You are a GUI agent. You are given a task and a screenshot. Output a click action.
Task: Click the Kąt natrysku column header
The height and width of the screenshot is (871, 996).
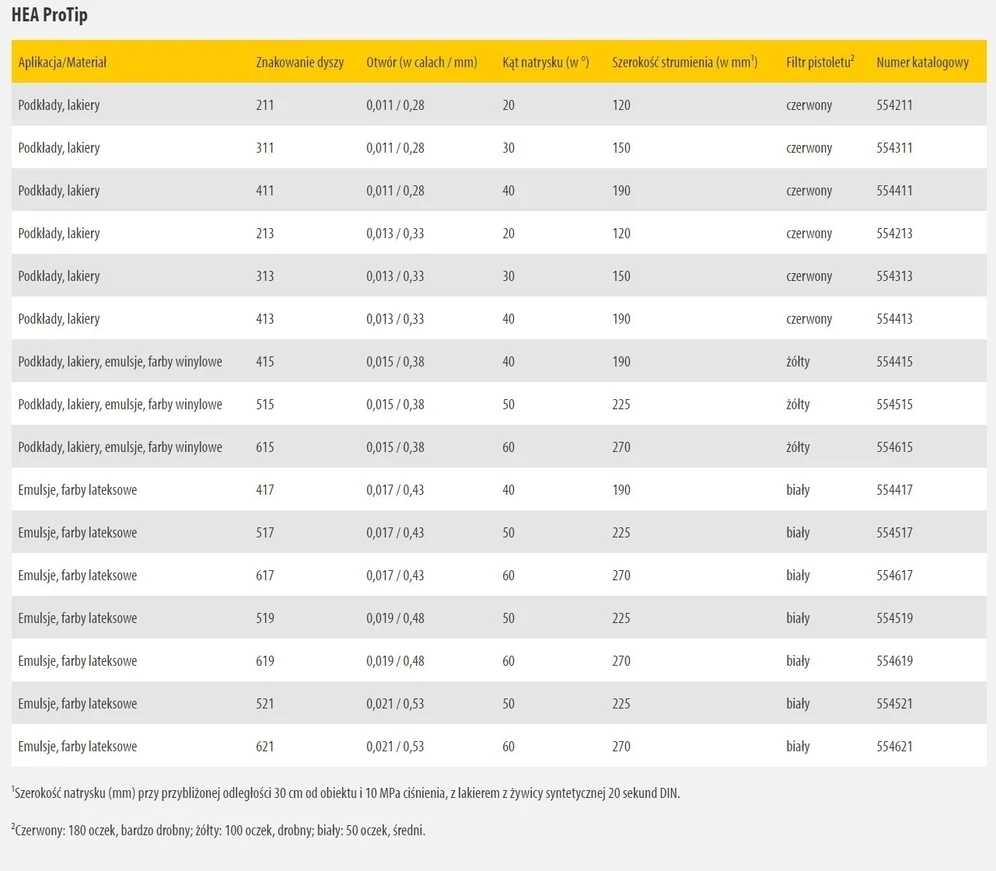pos(546,62)
